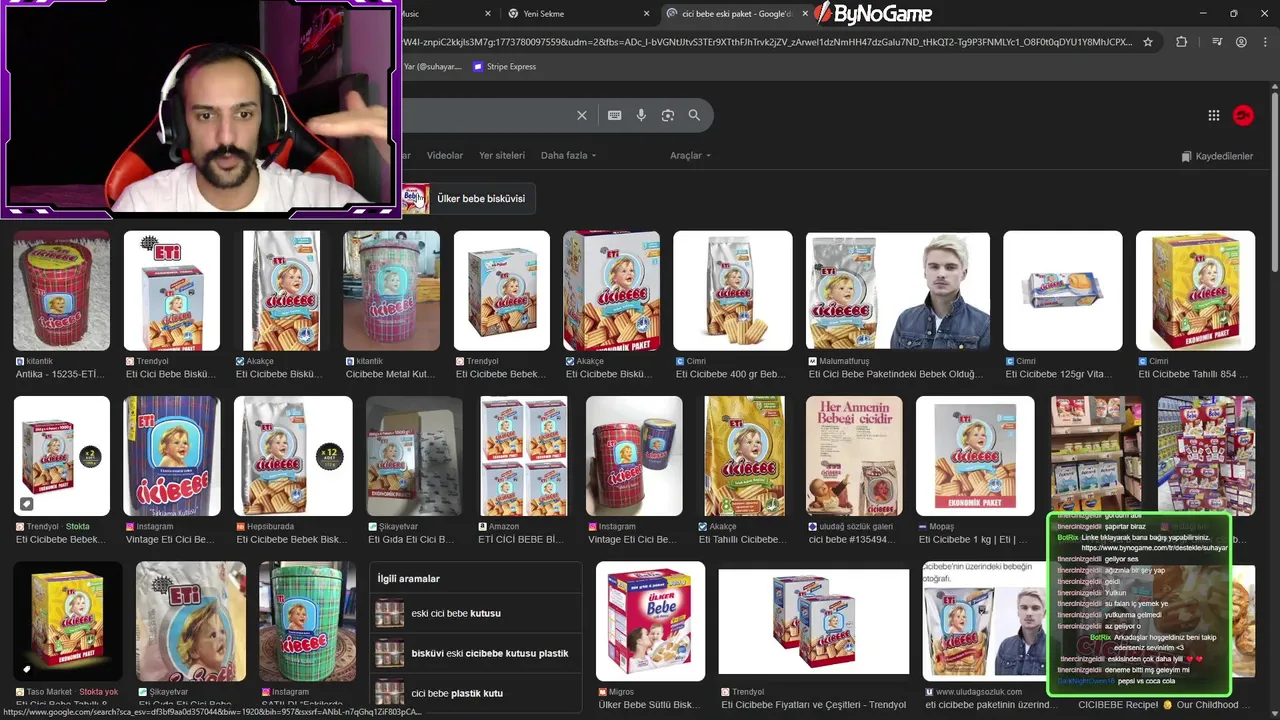Switch to Videolar search results
This screenshot has height=720, width=1280.
click(445, 156)
